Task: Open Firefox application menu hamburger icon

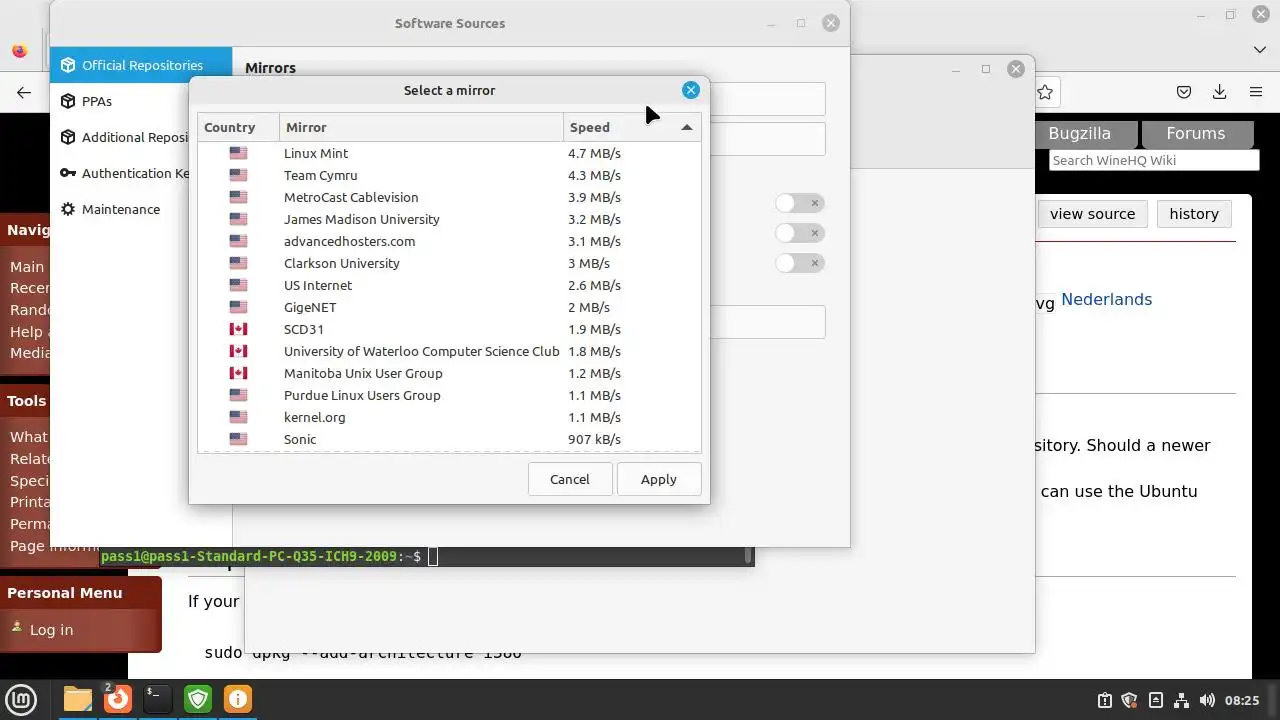Action: click(1256, 92)
